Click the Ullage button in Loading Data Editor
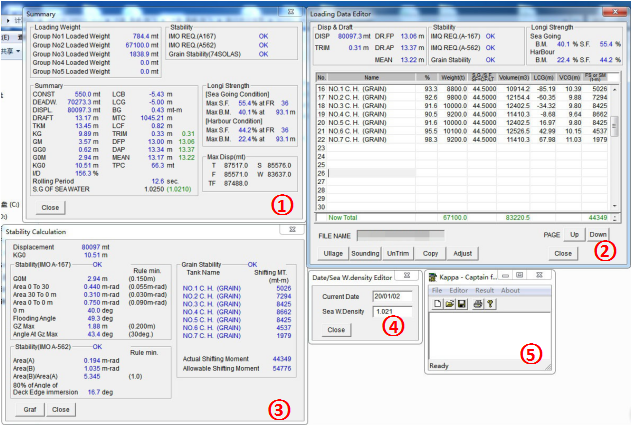 pyautogui.click(x=333, y=254)
